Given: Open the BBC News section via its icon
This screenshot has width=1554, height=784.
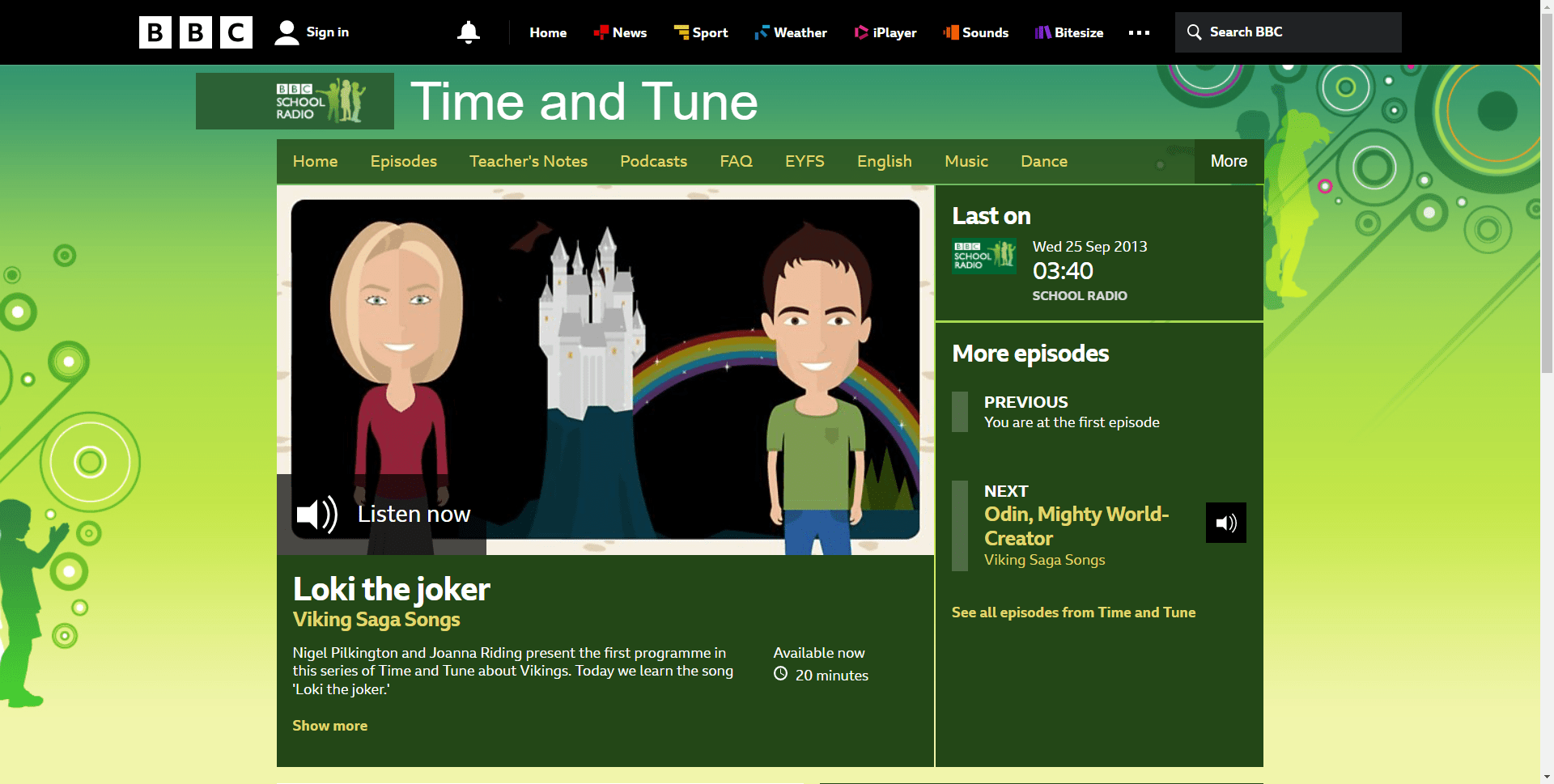Looking at the screenshot, I should (602, 32).
